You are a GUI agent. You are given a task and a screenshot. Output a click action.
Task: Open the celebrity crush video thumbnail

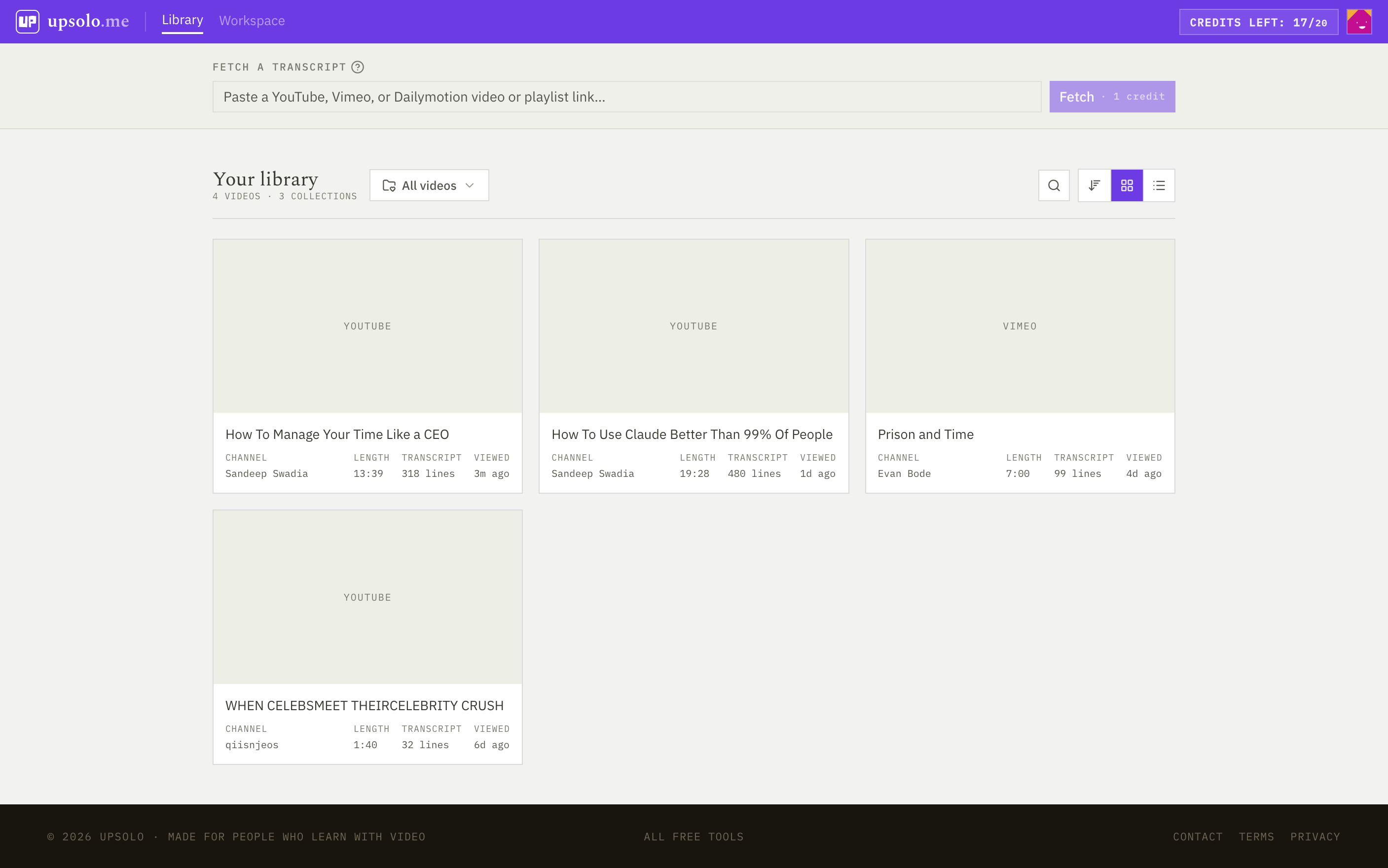[x=367, y=597]
